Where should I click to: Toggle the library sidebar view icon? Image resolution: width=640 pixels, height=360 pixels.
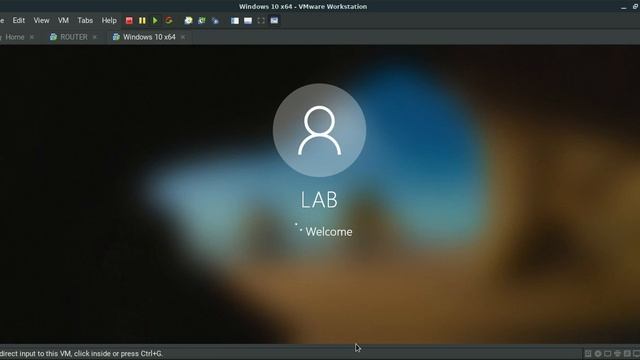click(x=235, y=20)
